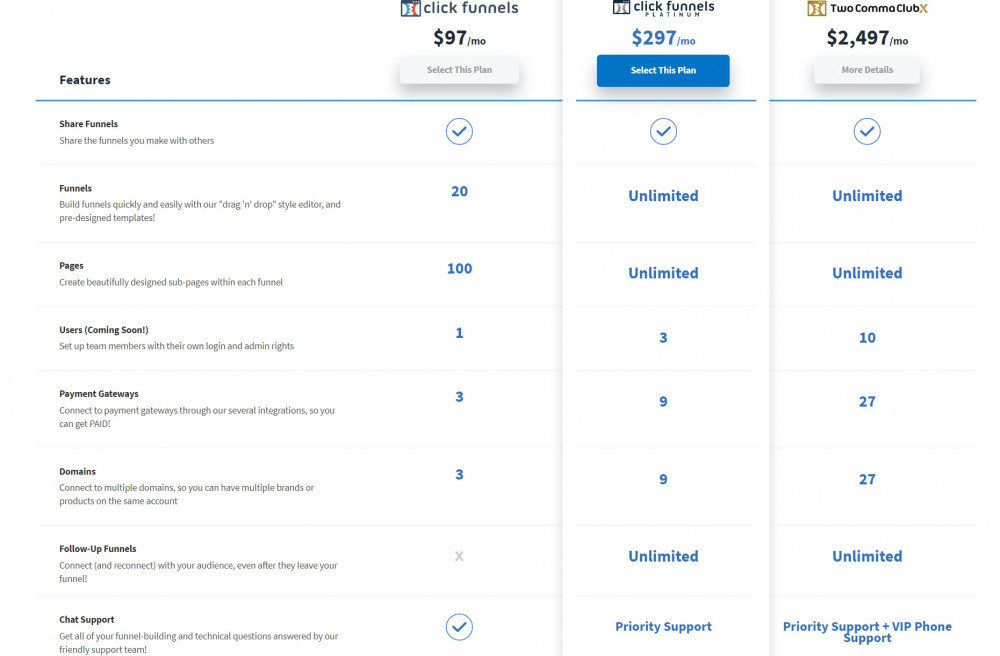Click Share Funnels checkmark under TwoCommaClubX plan
Screen dimensions: 1000x656
tap(867, 131)
